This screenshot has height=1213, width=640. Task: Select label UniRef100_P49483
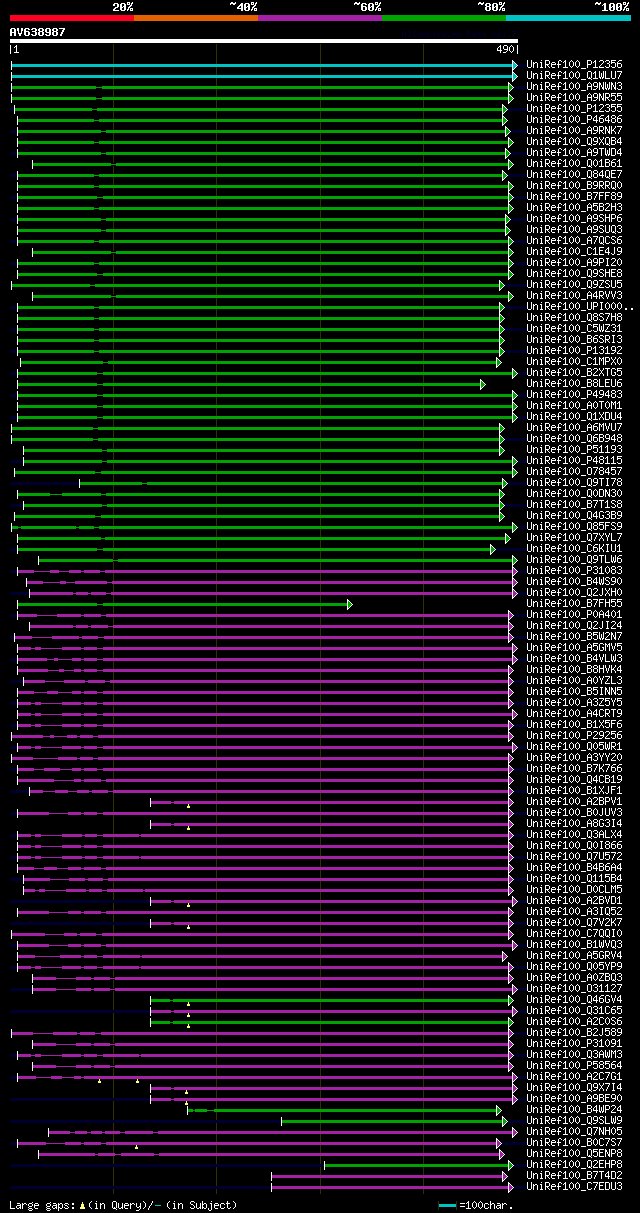coord(574,394)
